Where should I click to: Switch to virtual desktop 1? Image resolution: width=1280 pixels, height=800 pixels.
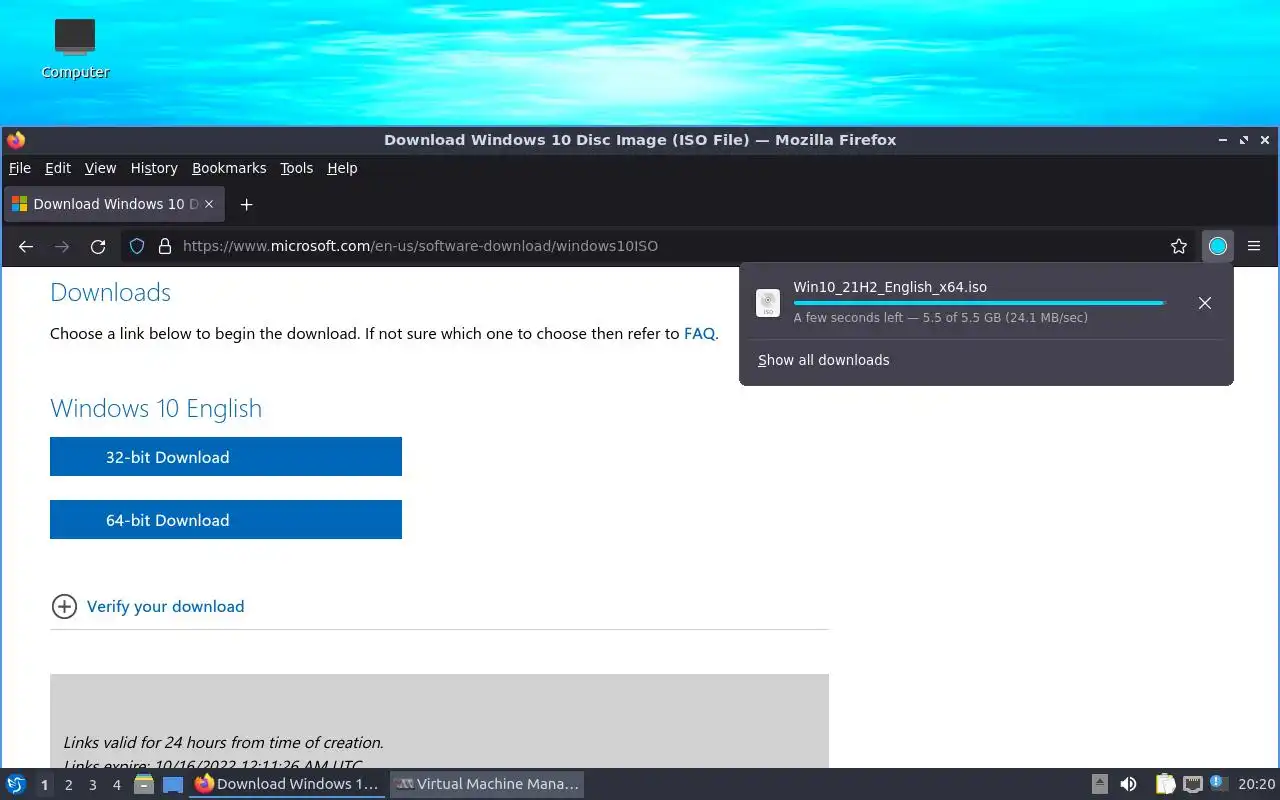44,785
